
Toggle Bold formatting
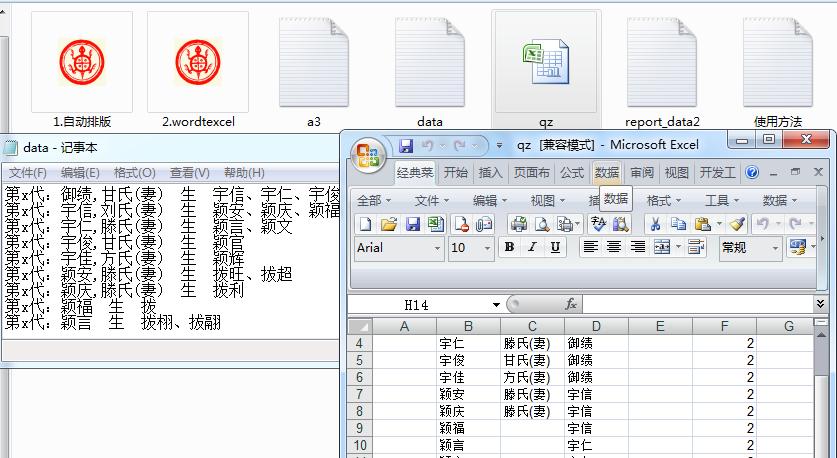(x=509, y=247)
